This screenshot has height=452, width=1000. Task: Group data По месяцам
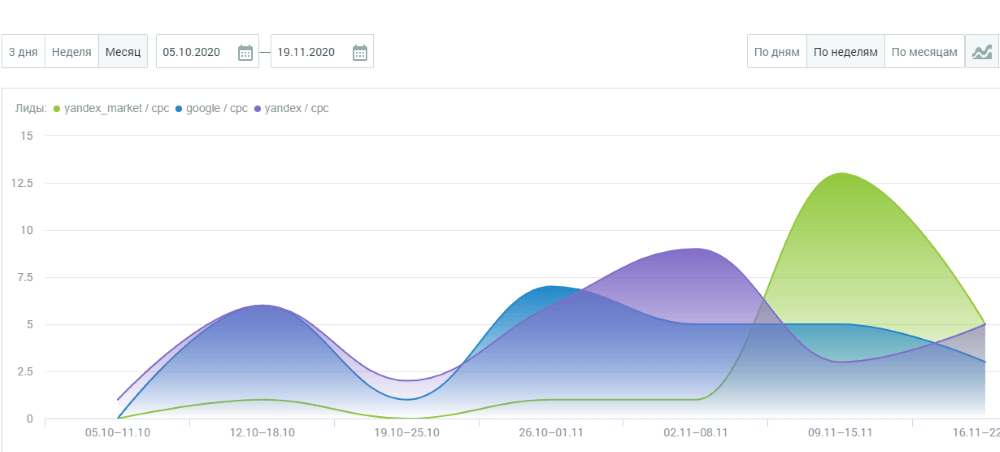coord(925,52)
